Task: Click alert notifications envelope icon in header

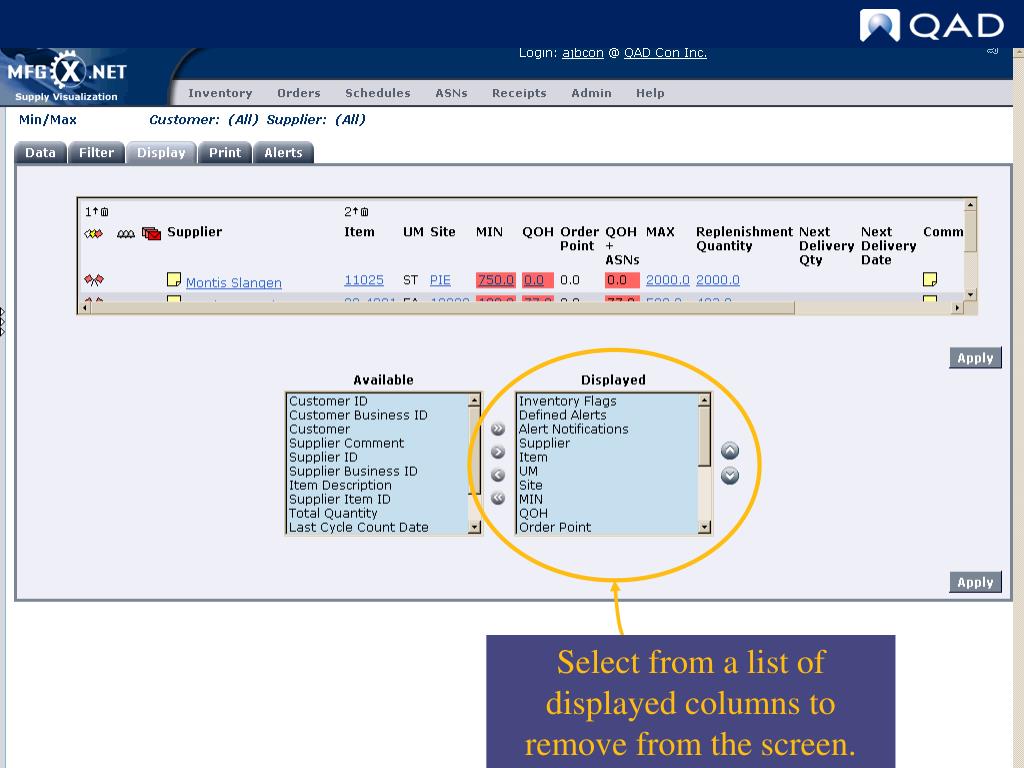Action: tap(152, 233)
